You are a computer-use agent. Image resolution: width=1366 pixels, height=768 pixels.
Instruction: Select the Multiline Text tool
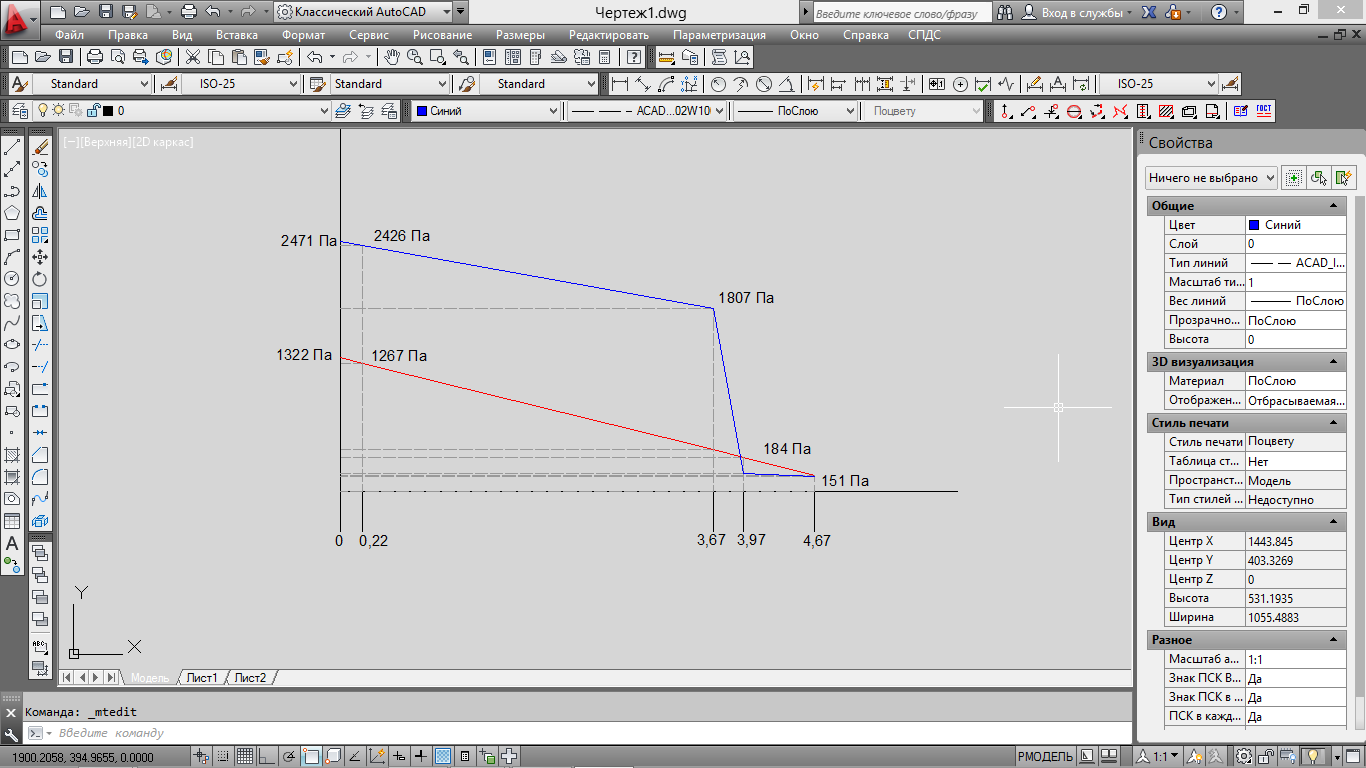(x=12, y=543)
